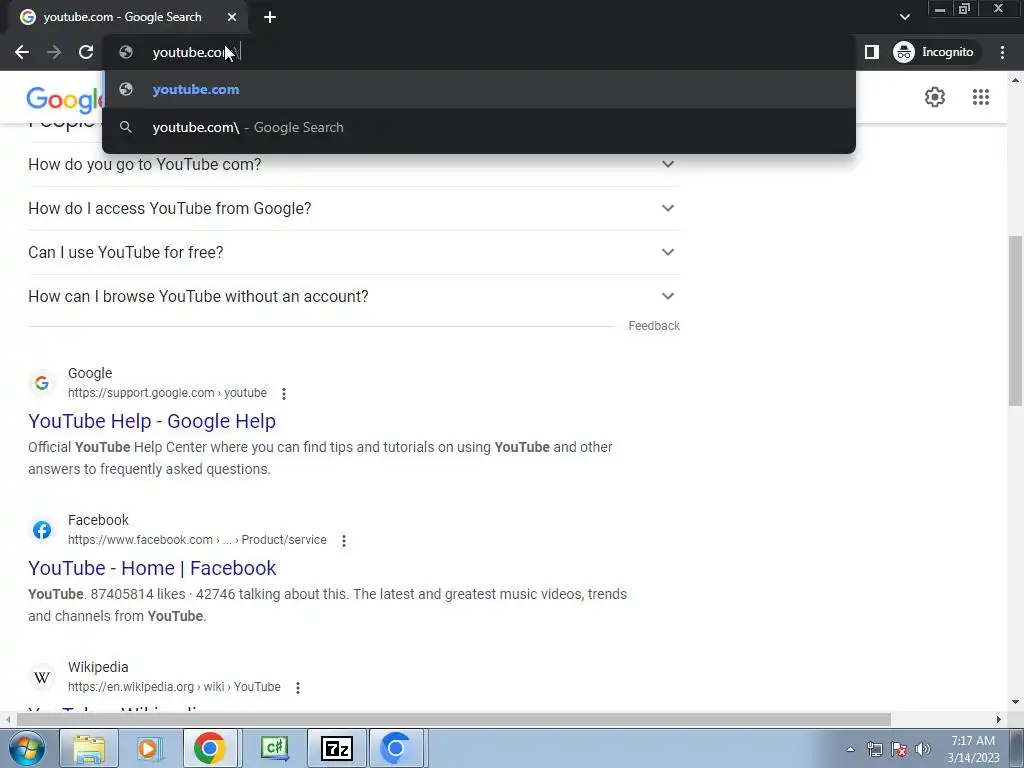
Task: Select the youtube.com URL suggestion
Action: [479, 89]
